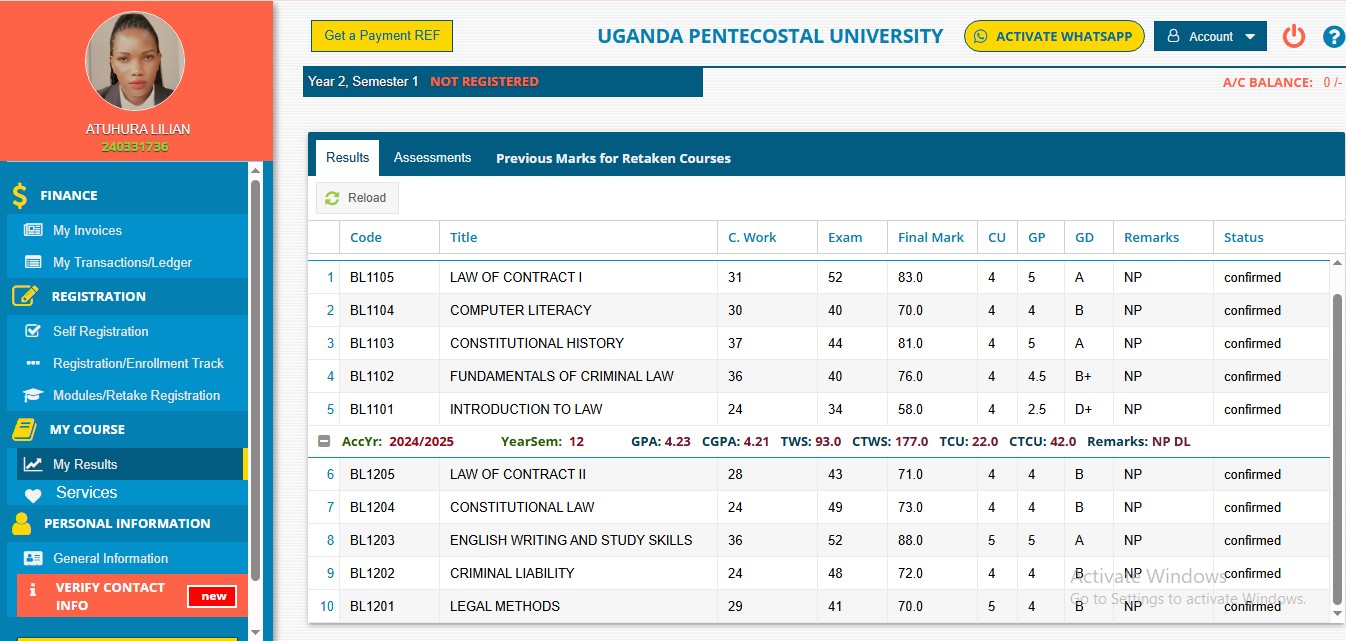Open Previous Marks for Retaken Courses tab
Screen dimensions: 1346x641
click(613, 158)
